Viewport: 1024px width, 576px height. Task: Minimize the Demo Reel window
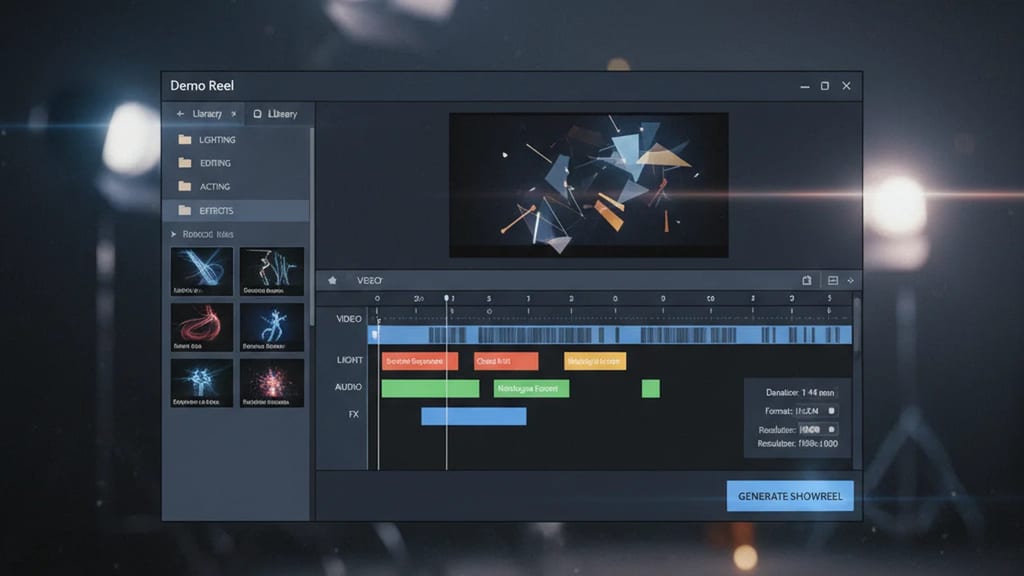tap(805, 86)
